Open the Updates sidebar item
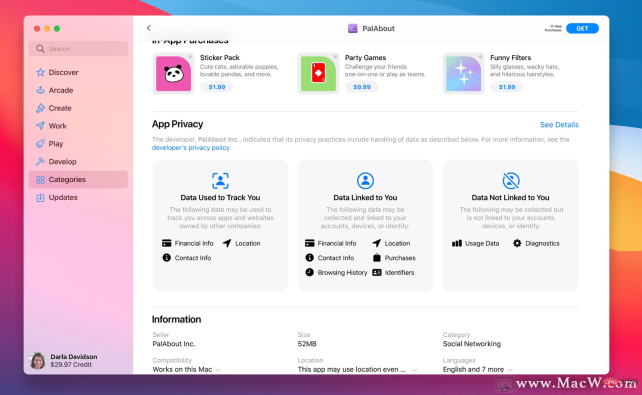Screen dimensions: 642x395 coord(78,197)
